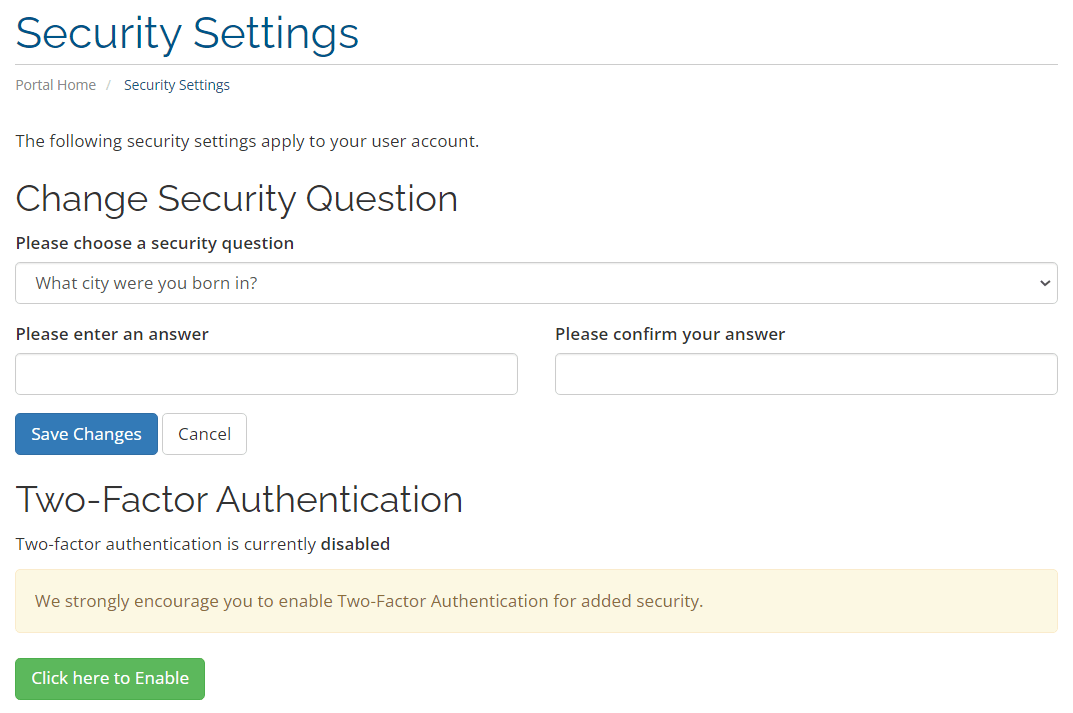This screenshot has width=1073, height=713.
Task: Click 'The following security settings apply' text
Action: pyautogui.click(x=247, y=141)
